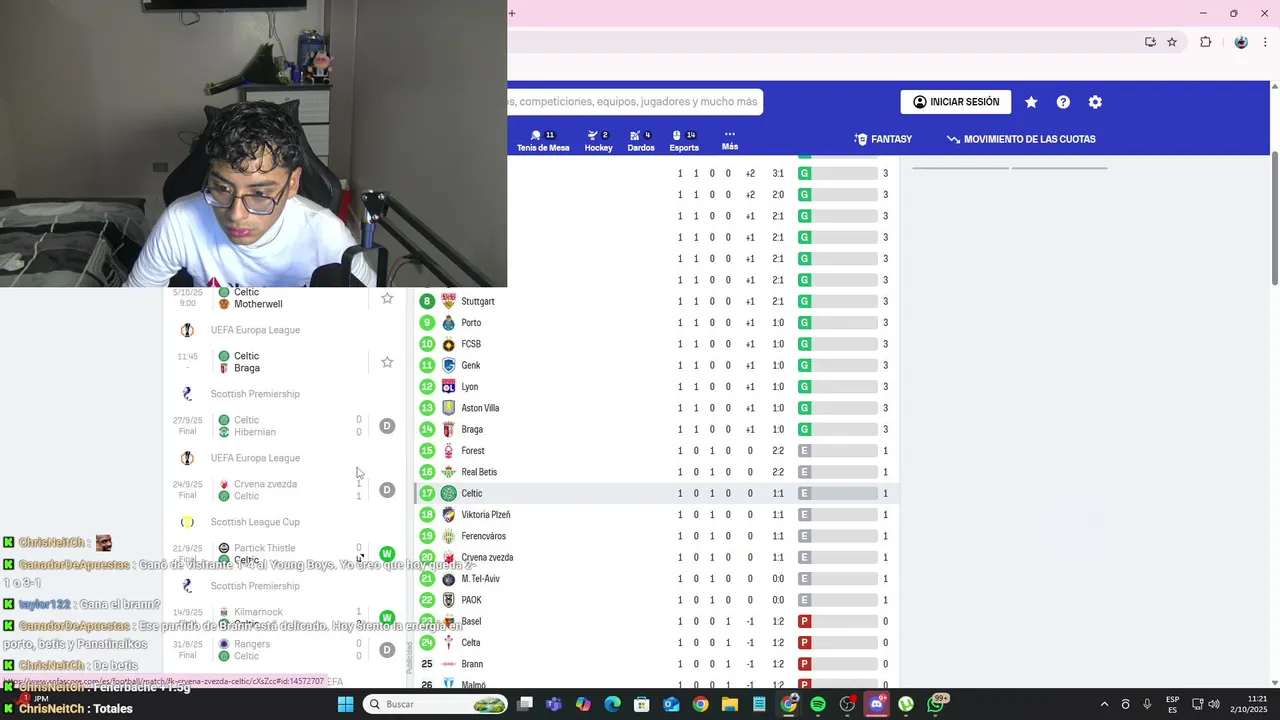Open the Windows Start menu
This screenshot has height=720, width=1280.
coord(345,704)
